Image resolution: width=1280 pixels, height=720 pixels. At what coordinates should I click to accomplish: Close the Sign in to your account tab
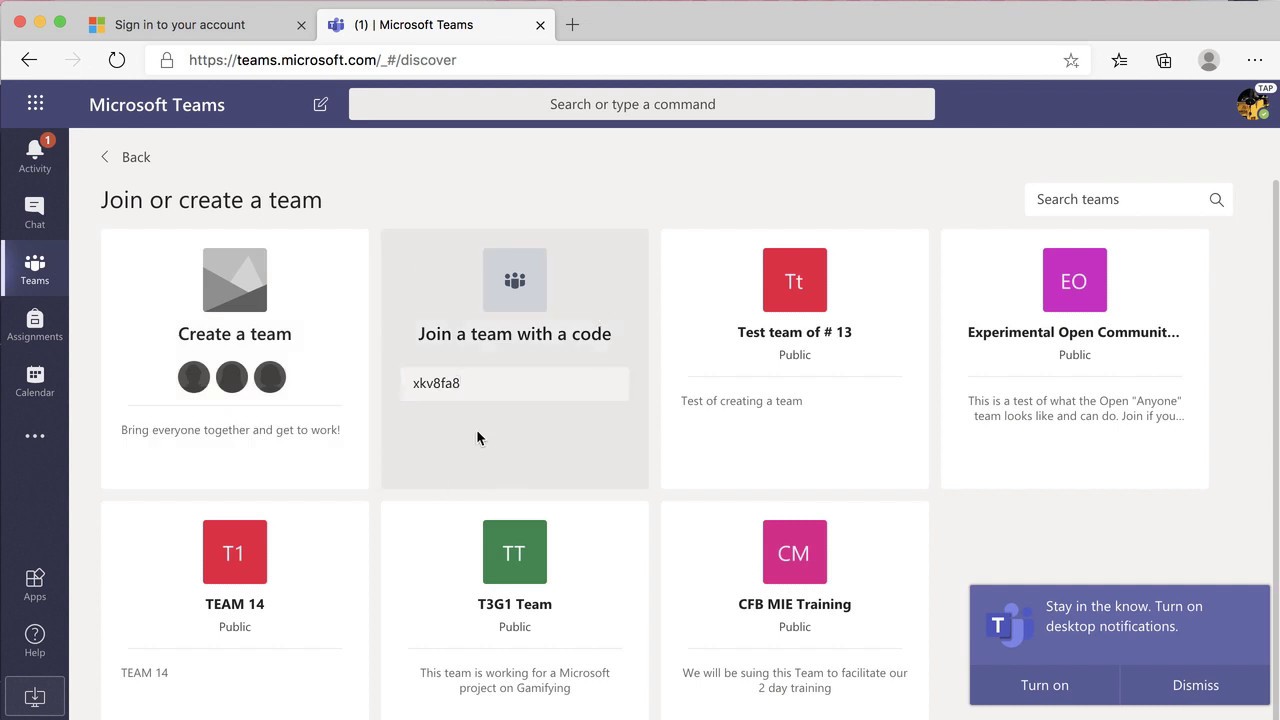tap(301, 25)
